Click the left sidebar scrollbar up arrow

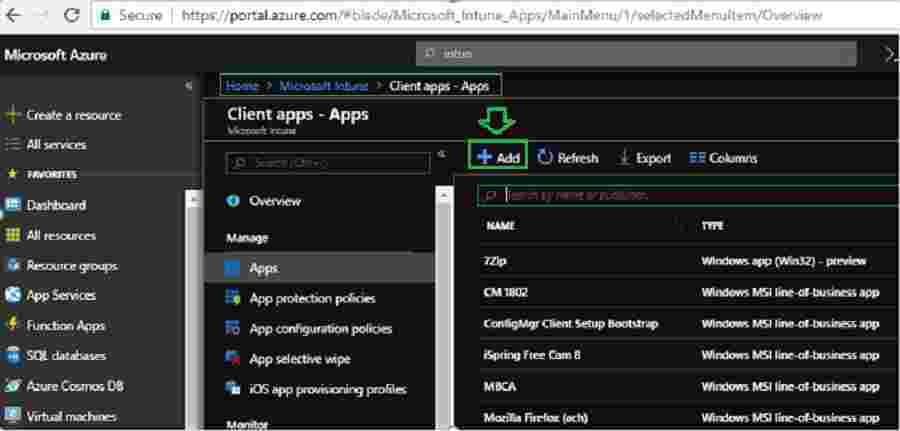193,199
